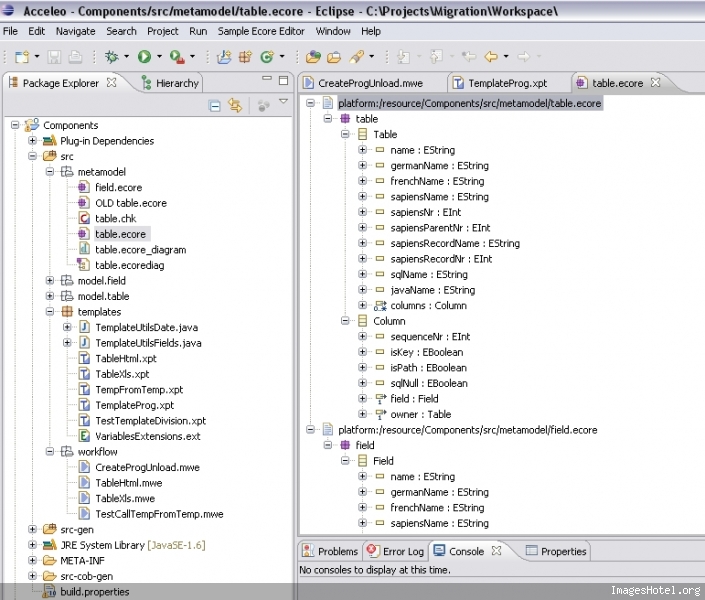Select TestCallTempFromTemp.mwe workflow file
This screenshot has height=600, width=705.
tap(159, 514)
